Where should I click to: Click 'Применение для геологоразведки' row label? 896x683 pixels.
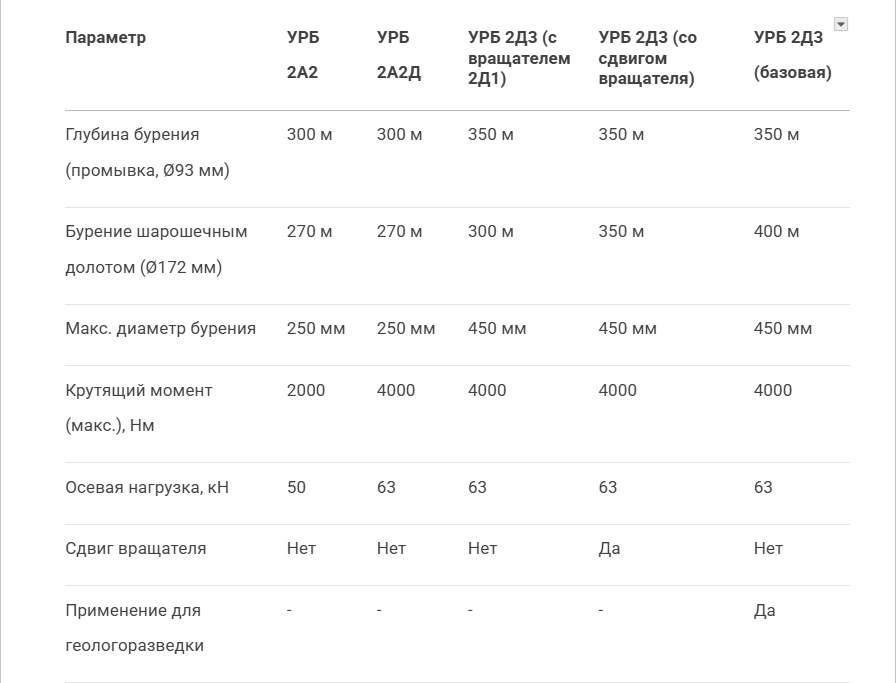click(x=134, y=628)
